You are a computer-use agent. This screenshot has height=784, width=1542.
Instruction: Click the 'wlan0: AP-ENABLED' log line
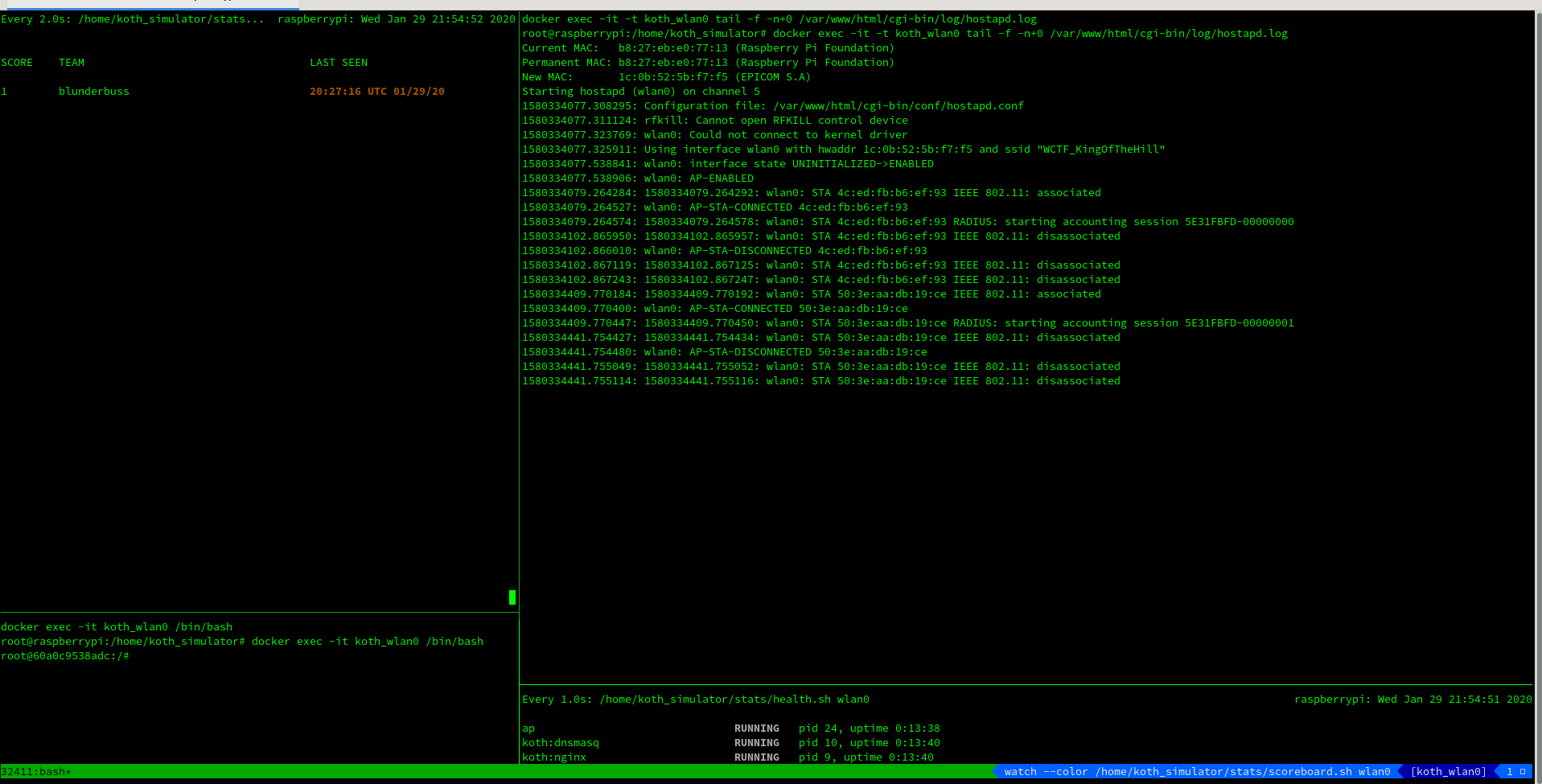638,179
